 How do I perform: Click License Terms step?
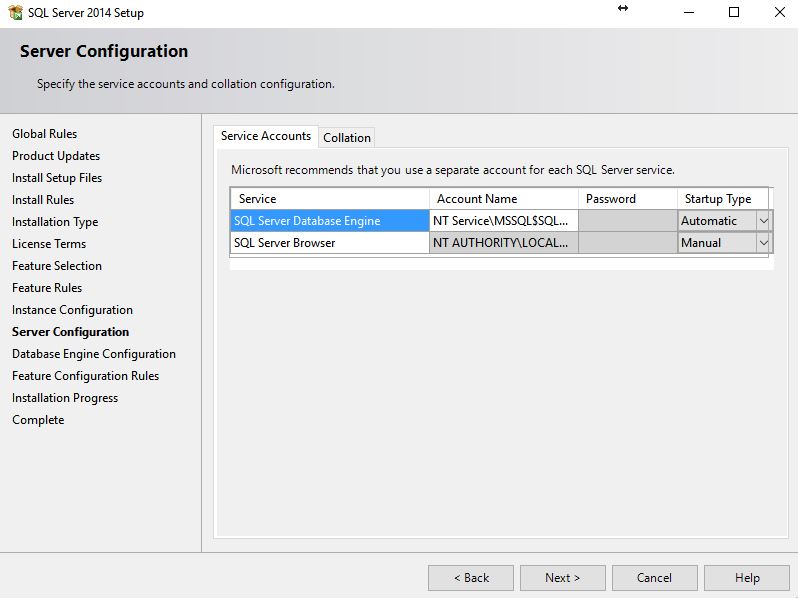point(49,244)
